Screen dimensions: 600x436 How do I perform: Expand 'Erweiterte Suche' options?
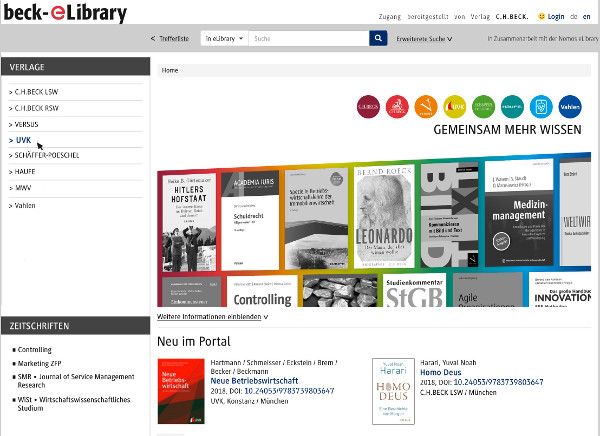pos(424,39)
